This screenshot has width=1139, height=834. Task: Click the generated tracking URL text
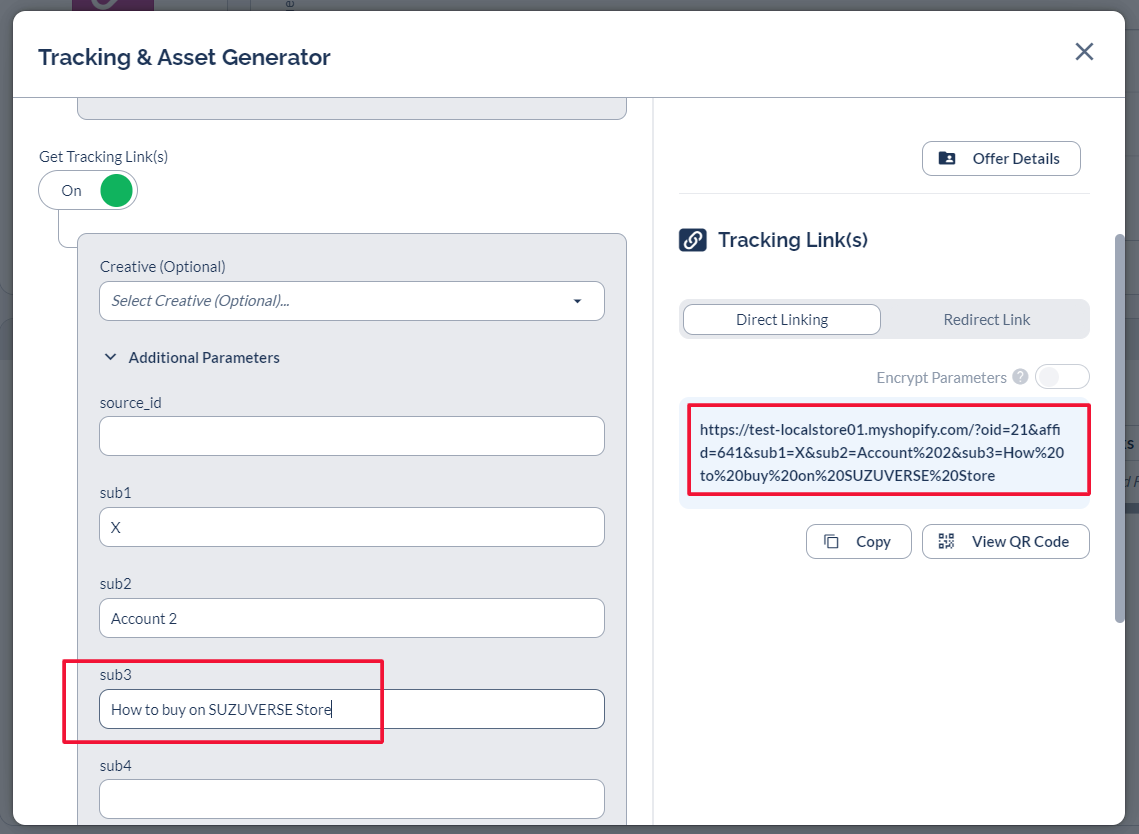coord(883,452)
